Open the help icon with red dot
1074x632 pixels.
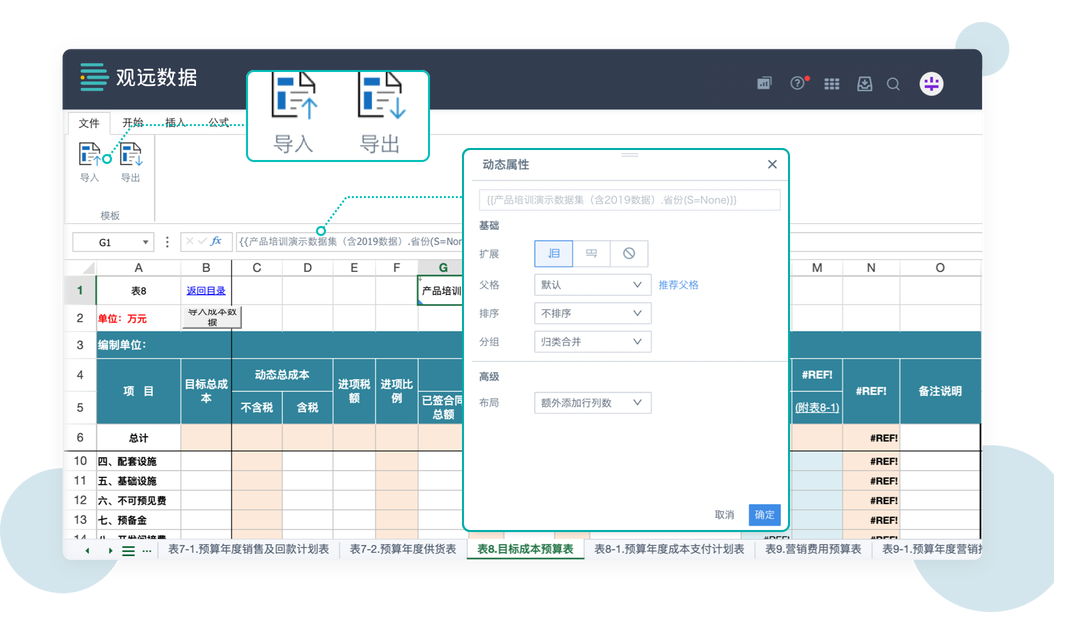tap(797, 84)
